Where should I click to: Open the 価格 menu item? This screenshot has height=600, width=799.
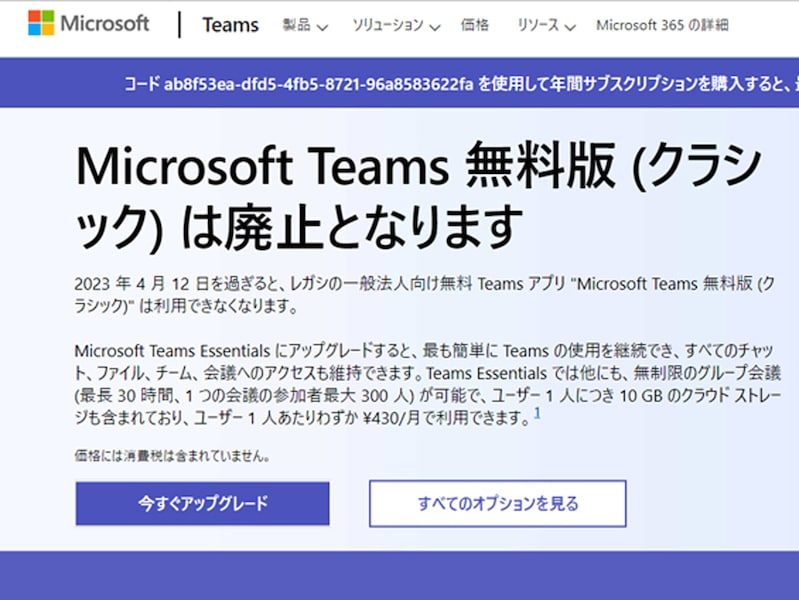coord(474,25)
